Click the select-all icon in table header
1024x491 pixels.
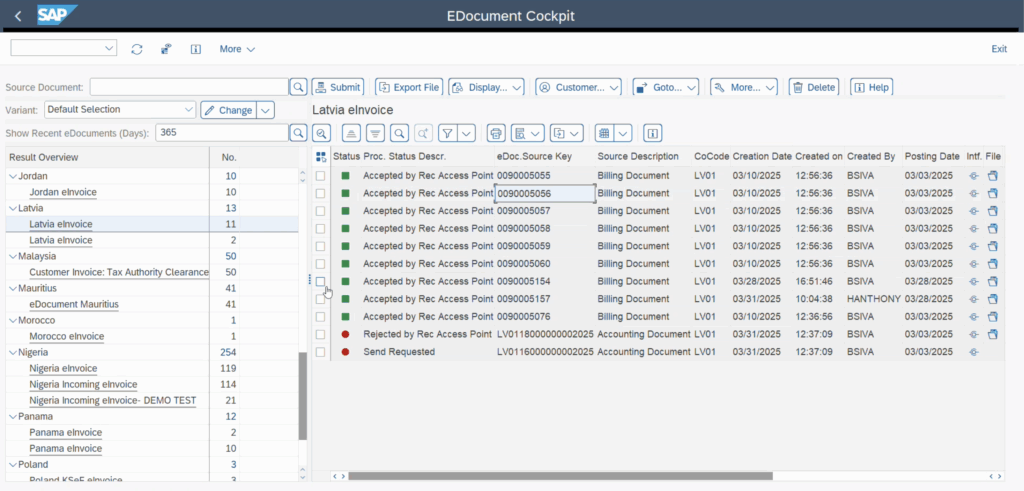[321, 156]
